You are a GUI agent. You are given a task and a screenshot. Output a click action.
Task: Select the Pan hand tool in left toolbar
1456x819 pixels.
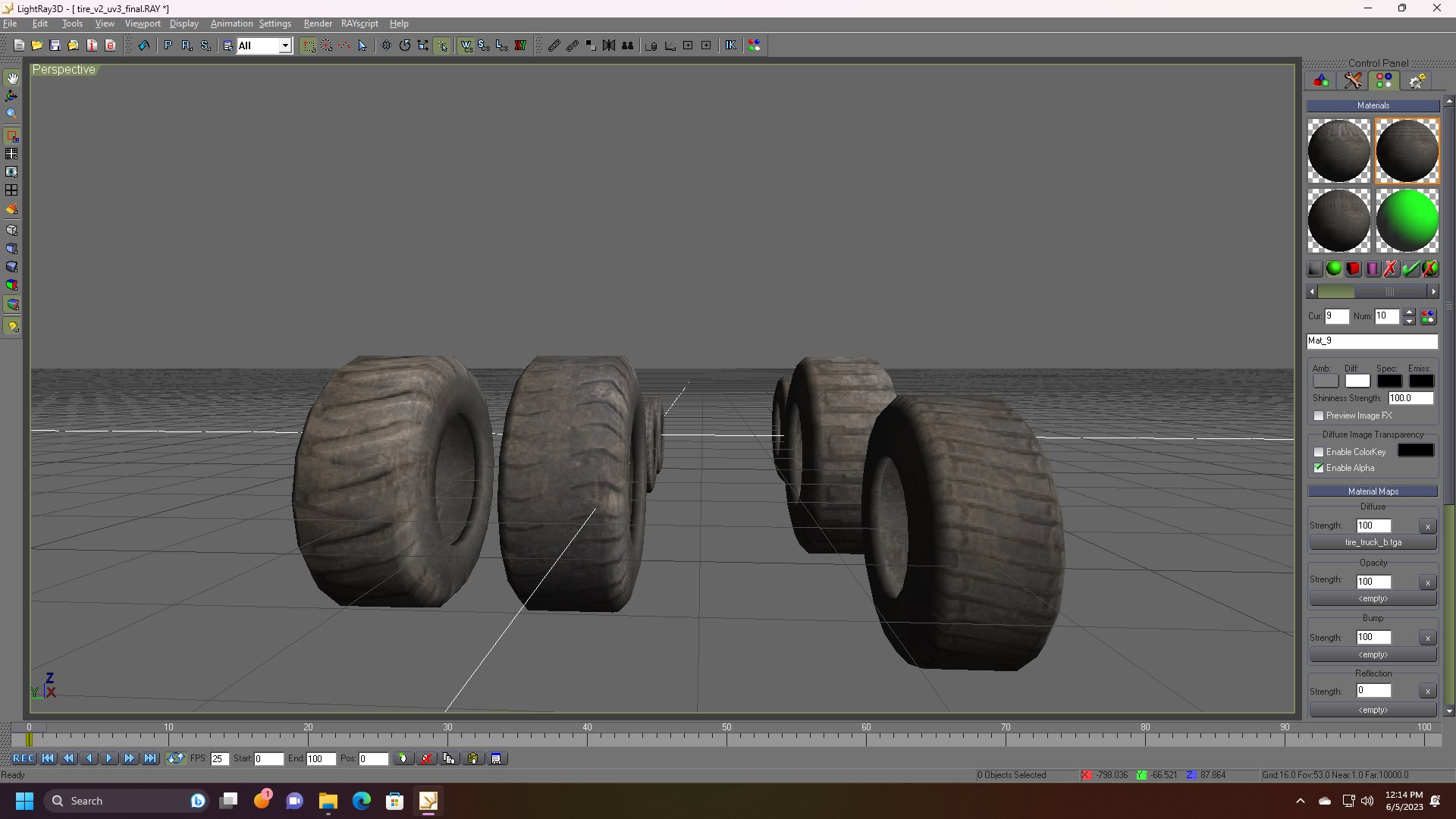click(12, 78)
